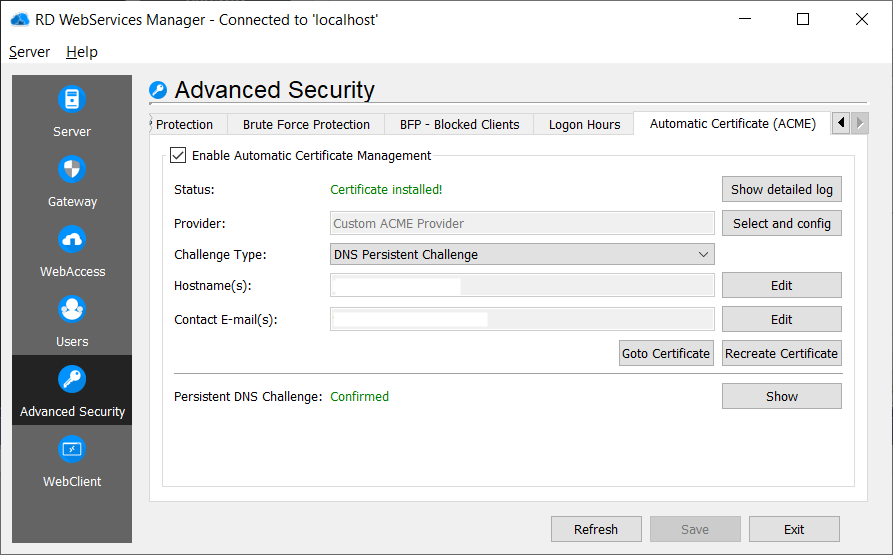Image resolution: width=893 pixels, height=555 pixels.
Task: Click the greyed-out Save button
Action: (695, 529)
